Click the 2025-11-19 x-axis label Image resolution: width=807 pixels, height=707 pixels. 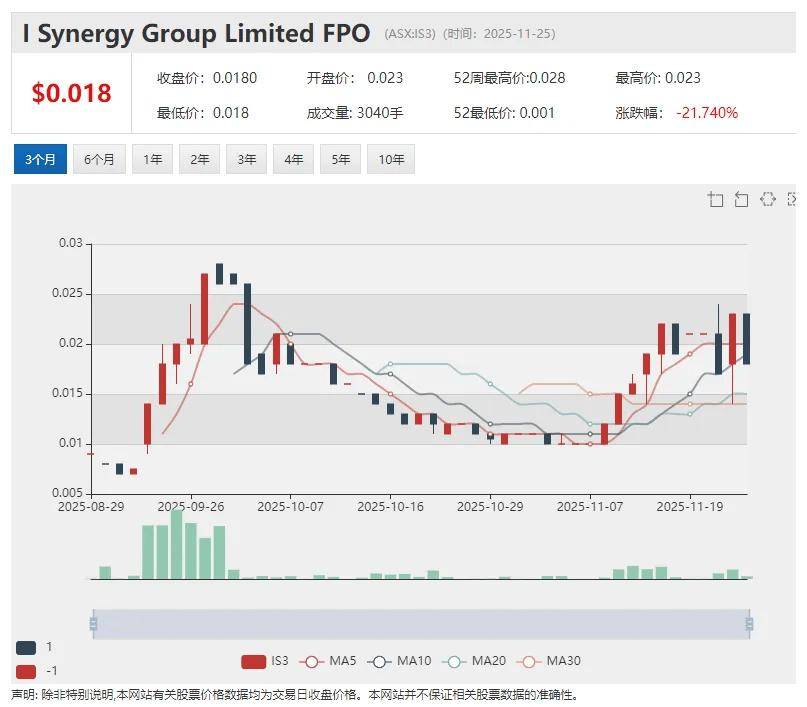click(690, 507)
